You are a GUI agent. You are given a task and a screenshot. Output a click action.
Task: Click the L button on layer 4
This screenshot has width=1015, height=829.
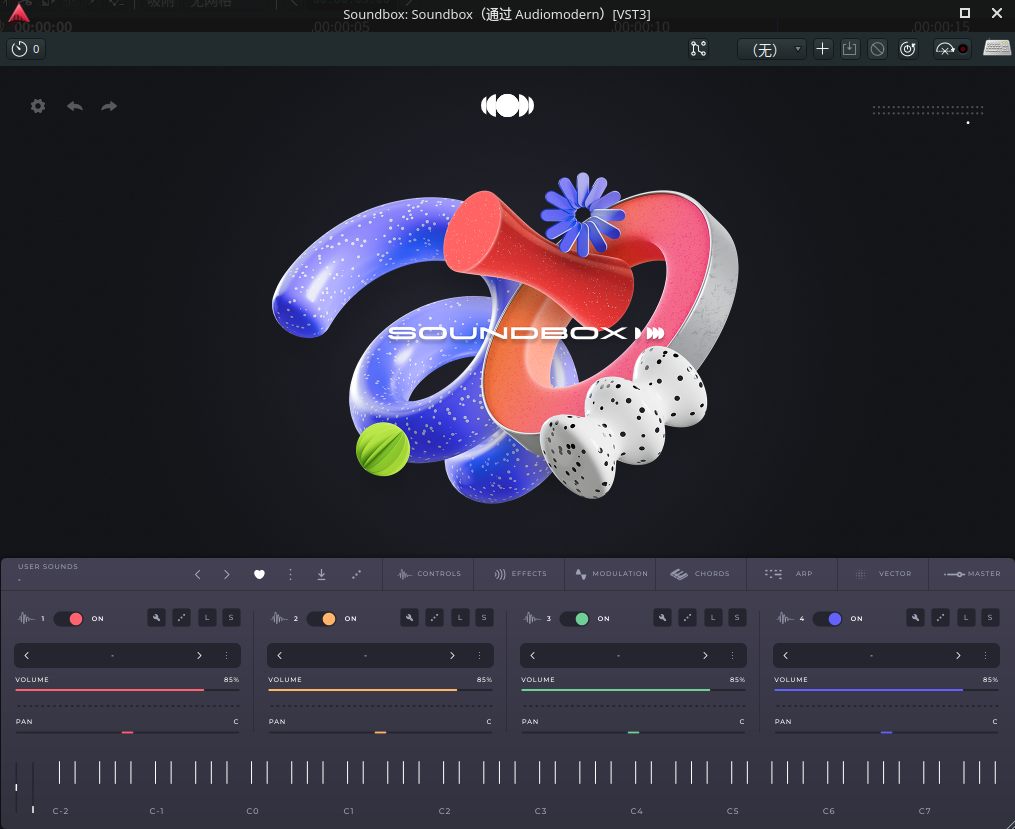pyautogui.click(x=966, y=618)
